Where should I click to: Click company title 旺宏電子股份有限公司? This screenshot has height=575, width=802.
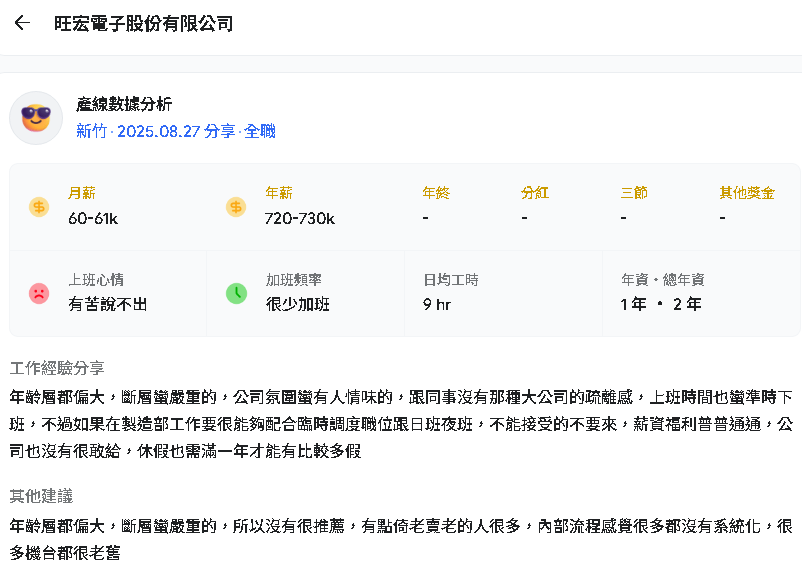pos(143,24)
